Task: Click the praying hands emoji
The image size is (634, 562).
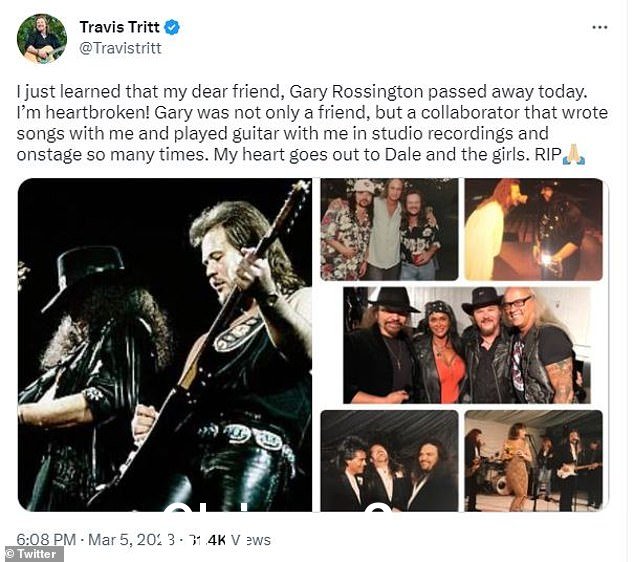Action: (x=574, y=155)
